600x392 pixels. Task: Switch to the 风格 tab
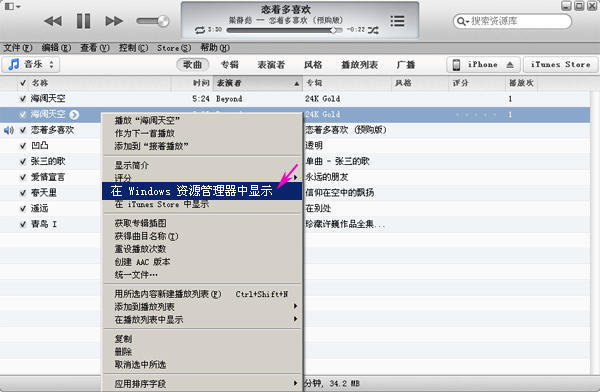coord(313,65)
